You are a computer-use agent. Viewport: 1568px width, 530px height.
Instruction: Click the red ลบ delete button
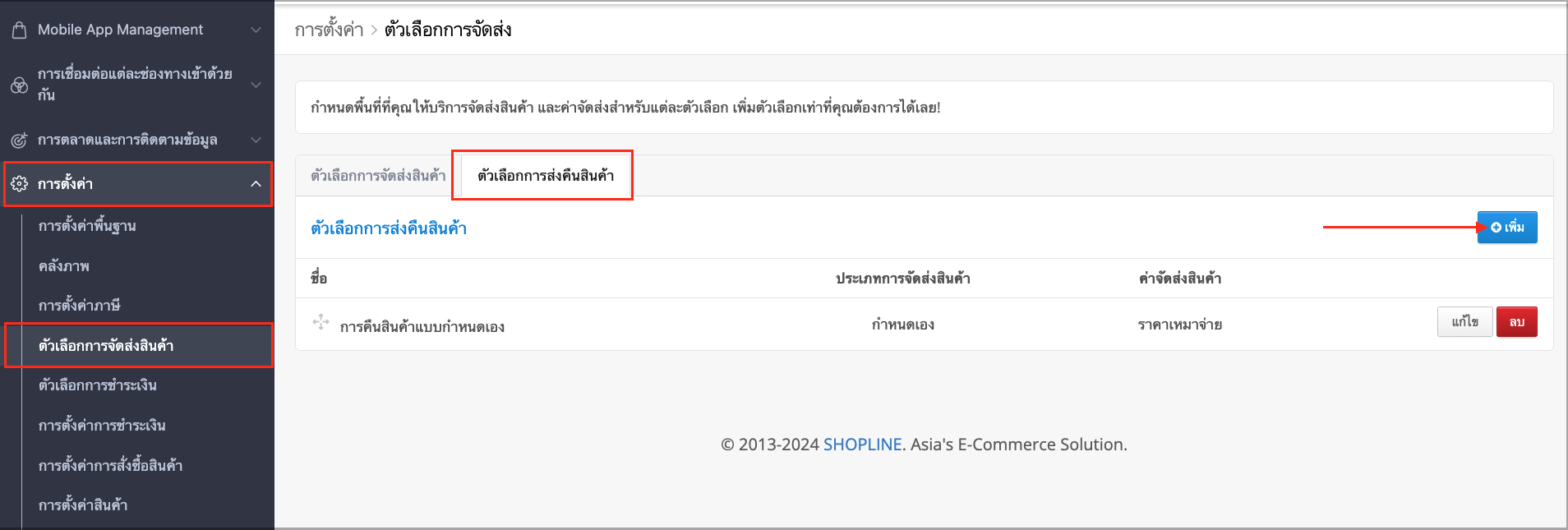click(x=1517, y=322)
